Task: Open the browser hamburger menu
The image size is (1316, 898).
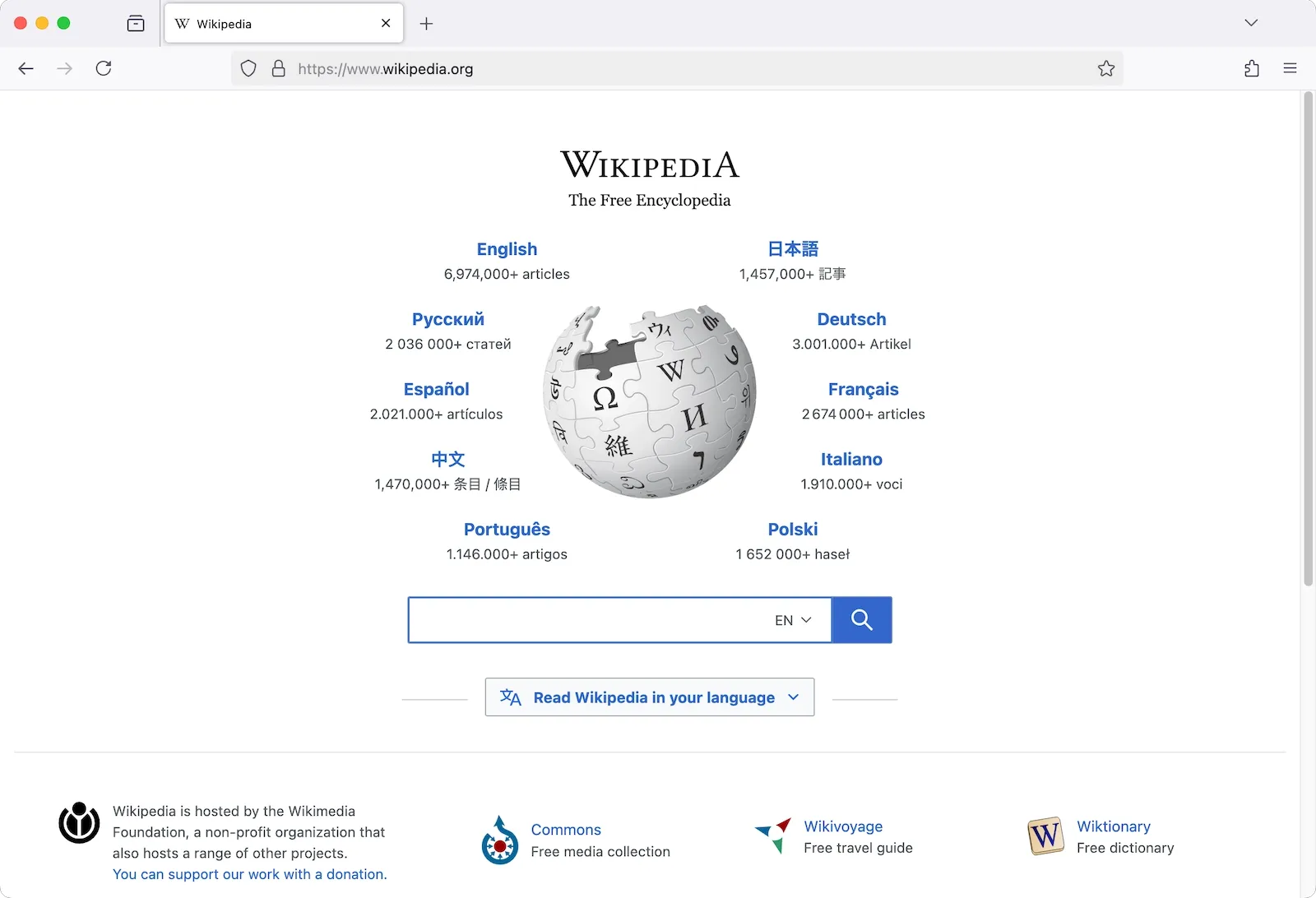Action: tap(1290, 68)
